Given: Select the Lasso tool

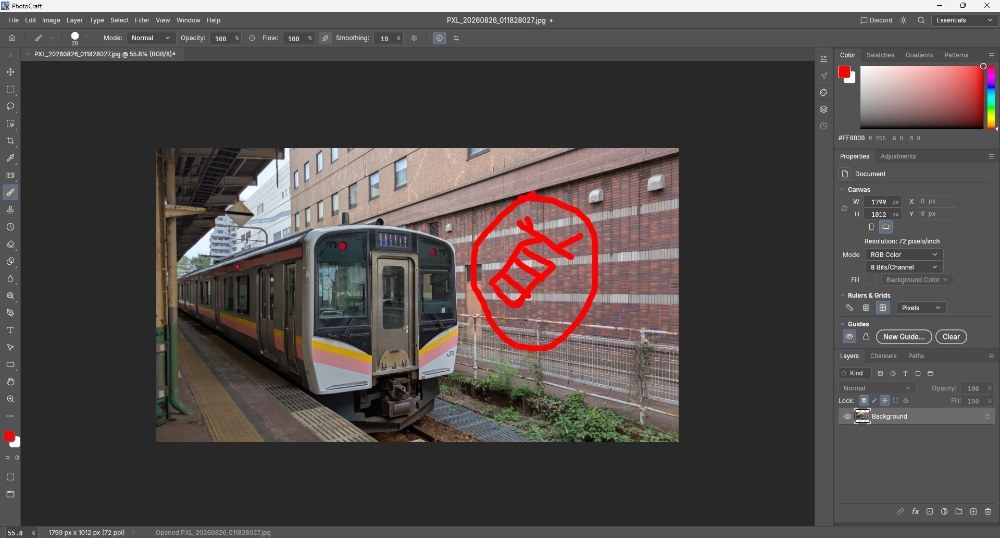Looking at the screenshot, I should coord(10,106).
